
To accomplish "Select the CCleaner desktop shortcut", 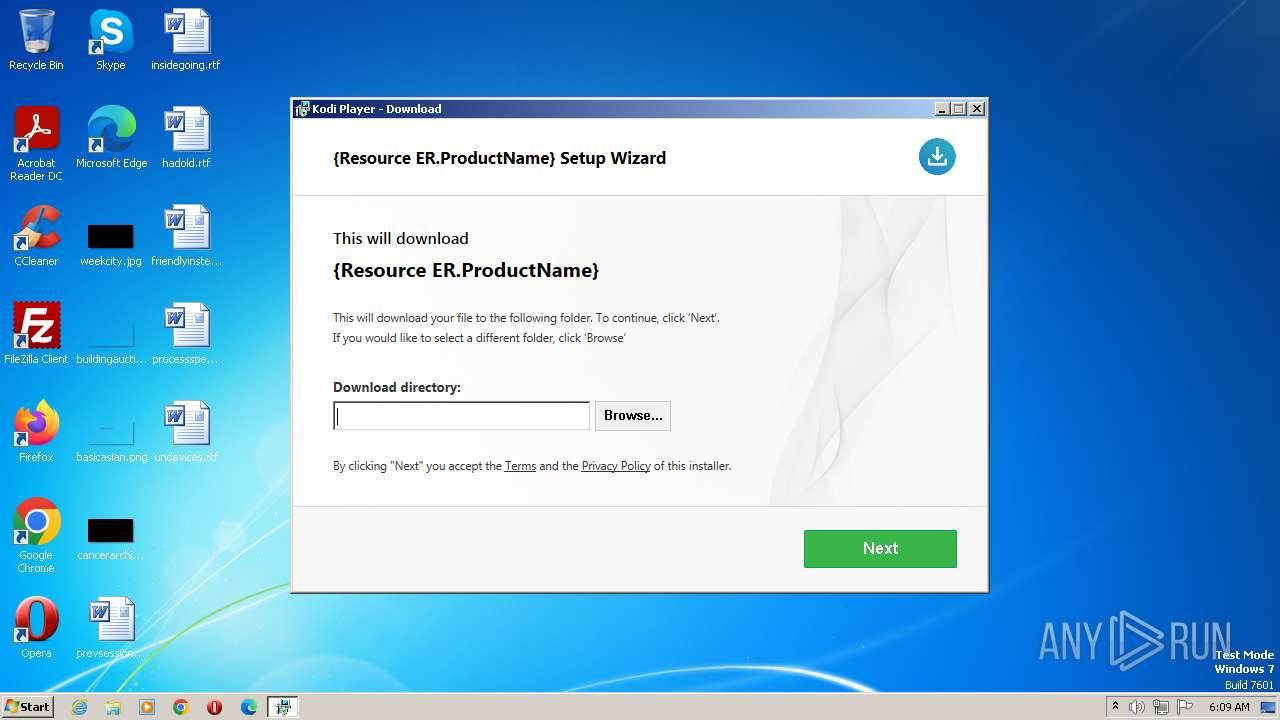I will pyautogui.click(x=36, y=236).
